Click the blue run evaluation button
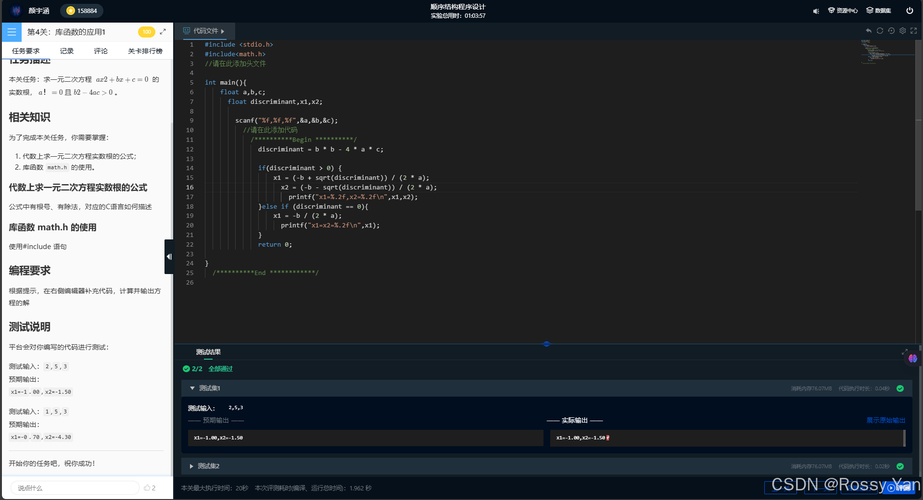Screen dimensions: 923x500 coord(899,488)
